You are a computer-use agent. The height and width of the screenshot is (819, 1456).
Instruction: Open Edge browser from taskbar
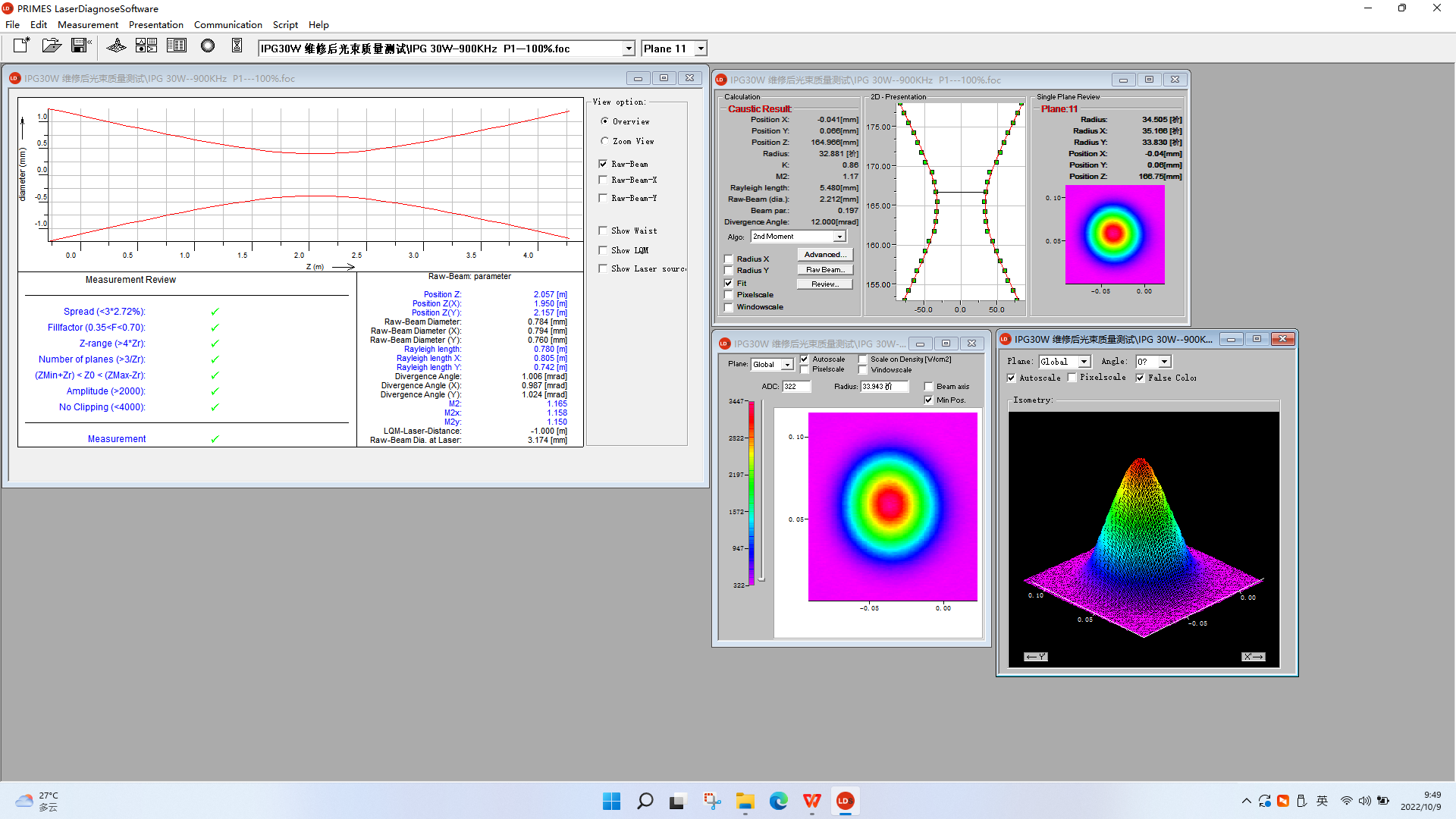click(778, 801)
